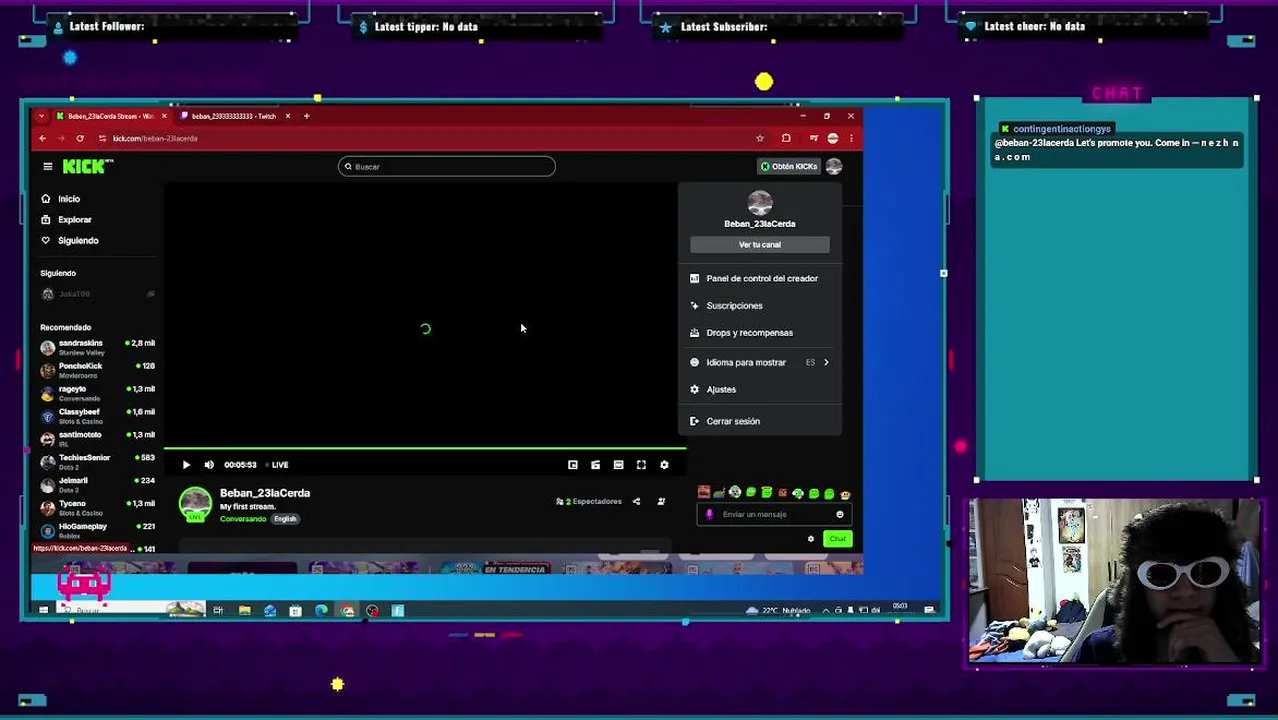This screenshot has height=720, width=1278.
Task: Click 2 Espectadores viewer count
Action: tap(589, 502)
